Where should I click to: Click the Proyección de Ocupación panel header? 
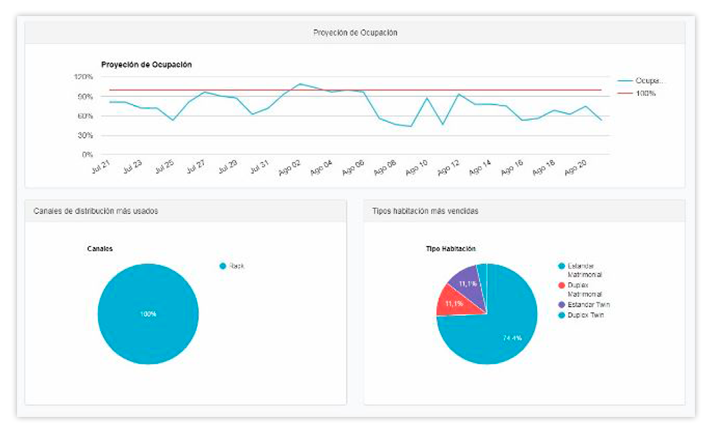(355, 33)
